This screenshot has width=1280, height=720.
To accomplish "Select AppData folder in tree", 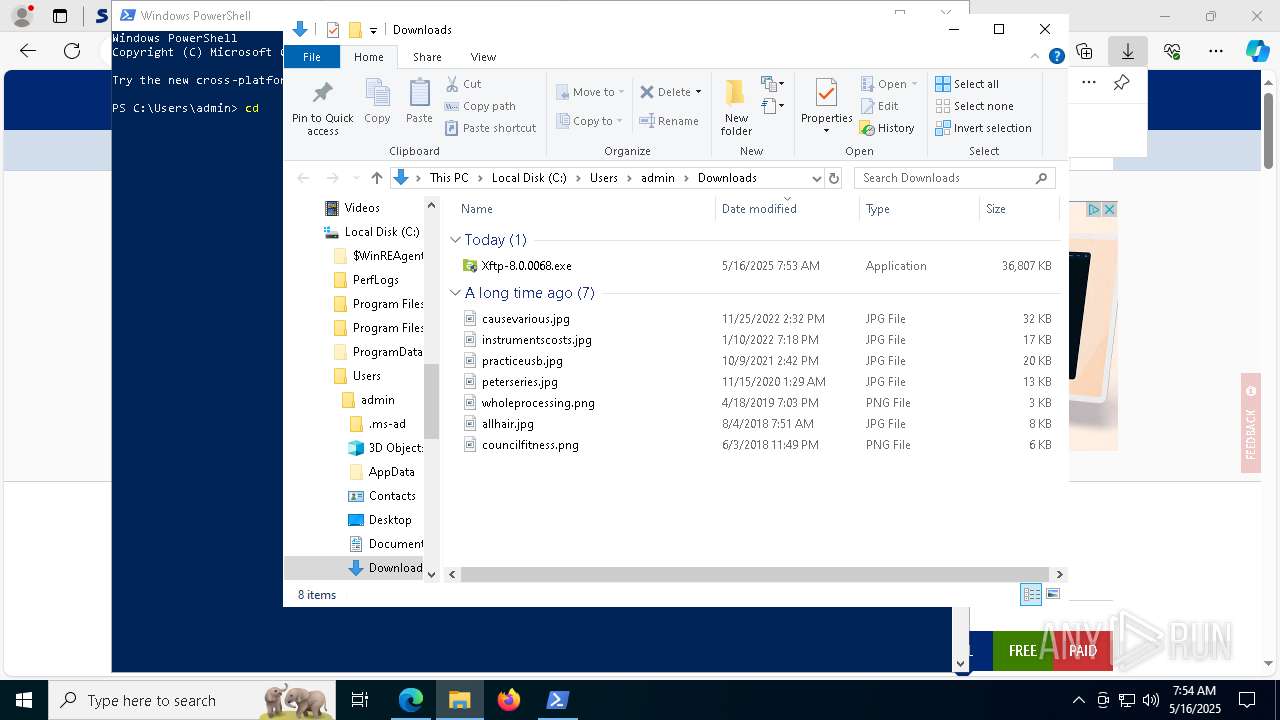I will tap(391, 472).
